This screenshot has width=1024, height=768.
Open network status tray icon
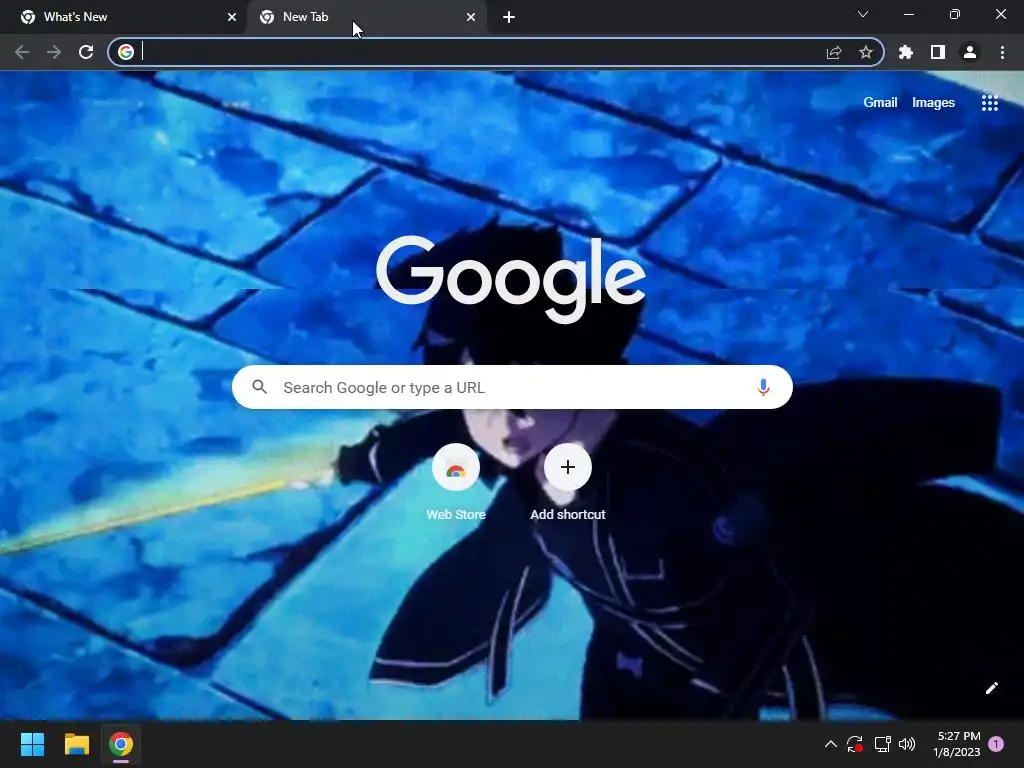[x=882, y=744]
